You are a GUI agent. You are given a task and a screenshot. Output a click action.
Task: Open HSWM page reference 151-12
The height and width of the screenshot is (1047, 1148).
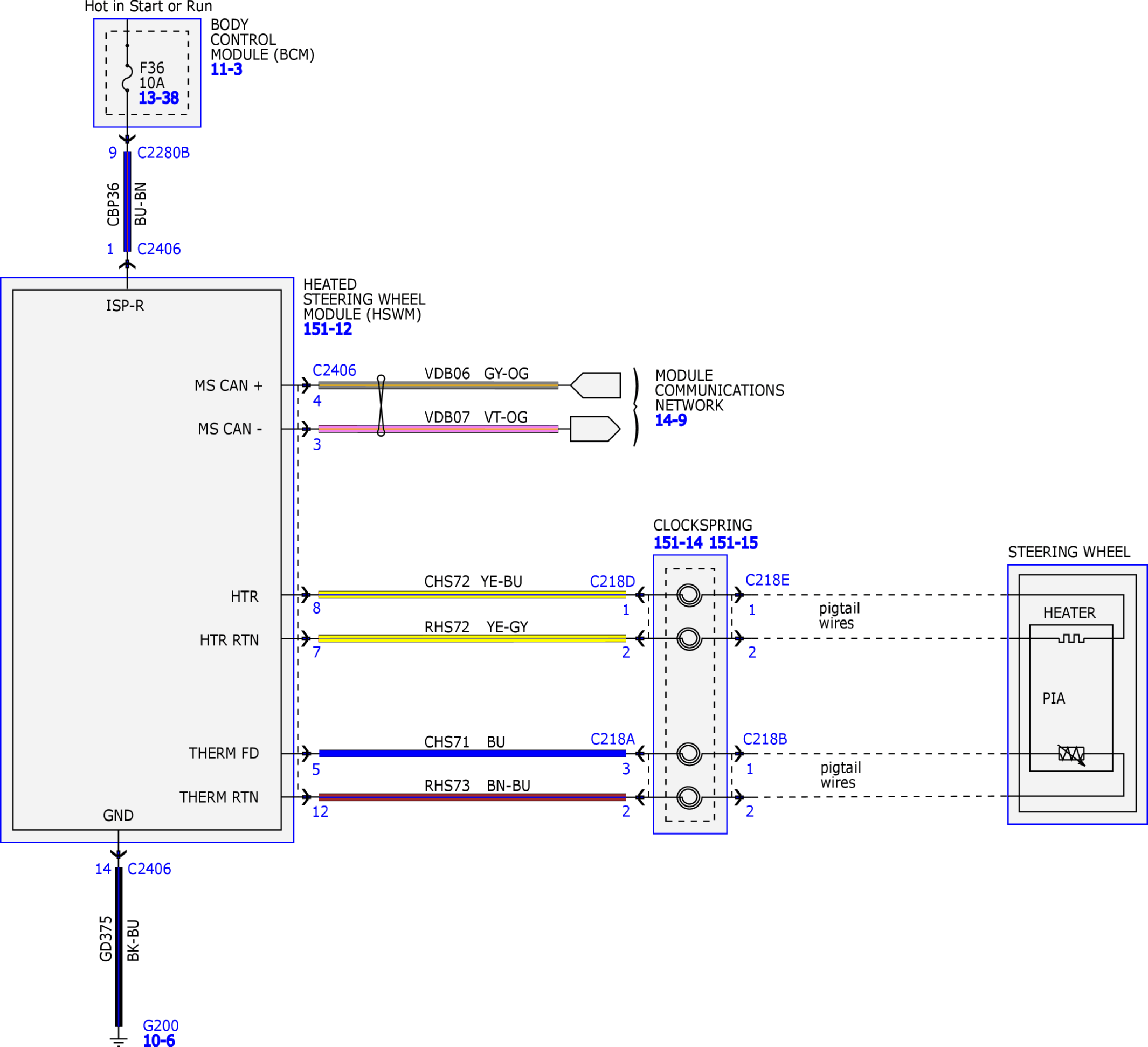(328, 329)
